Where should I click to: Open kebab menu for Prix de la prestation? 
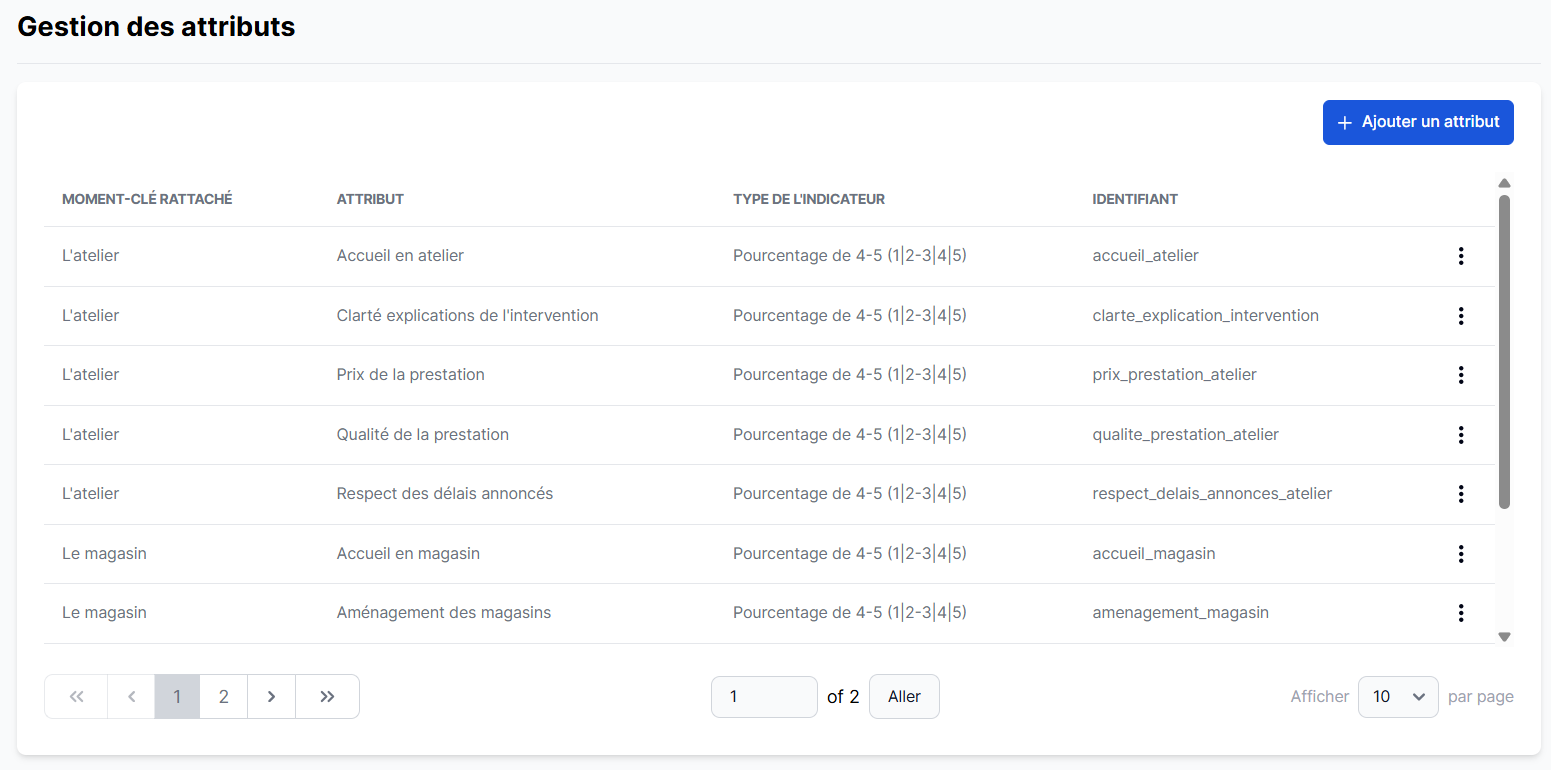[1460, 375]
